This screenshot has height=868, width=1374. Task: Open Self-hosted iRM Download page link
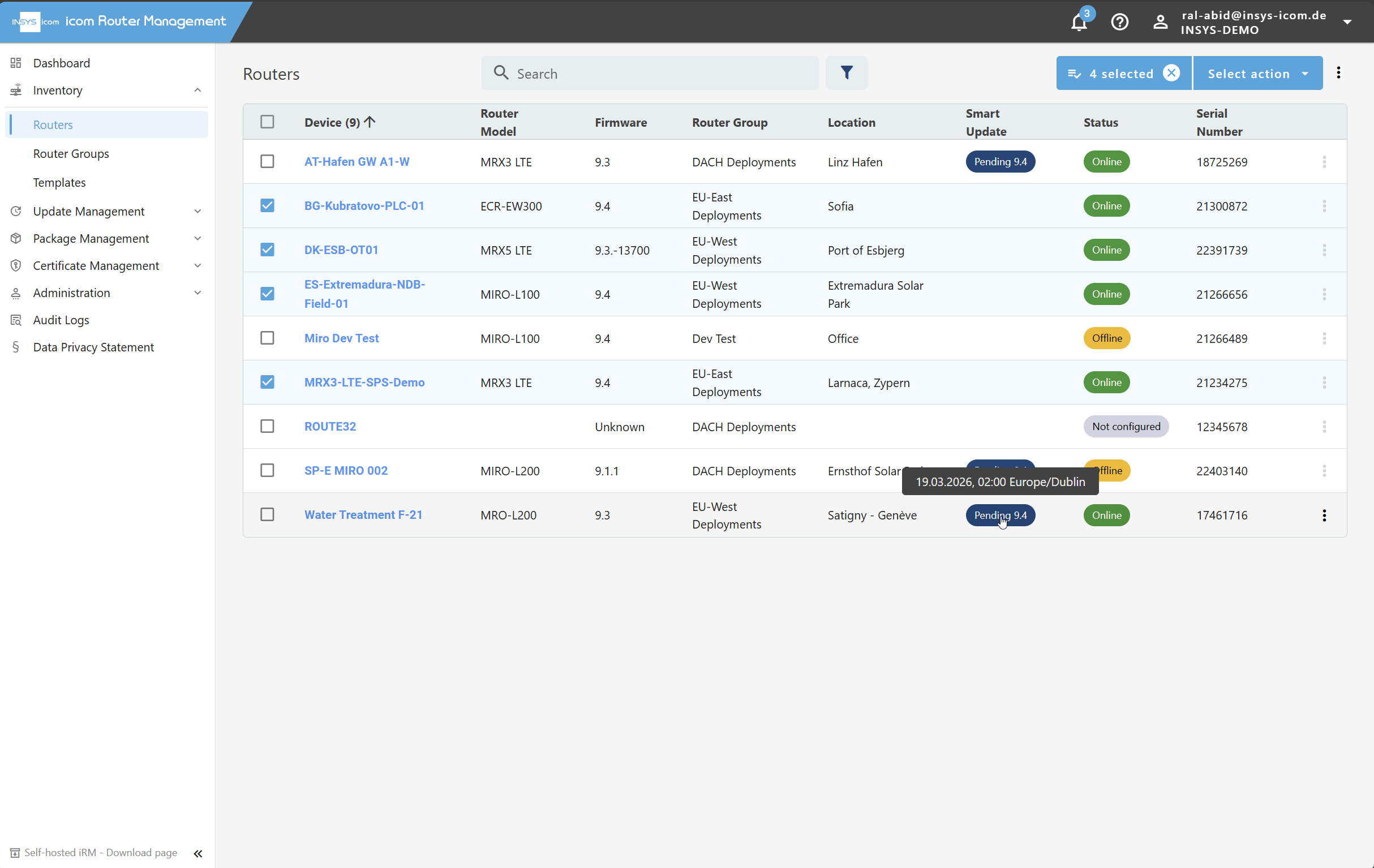[100, 853]
